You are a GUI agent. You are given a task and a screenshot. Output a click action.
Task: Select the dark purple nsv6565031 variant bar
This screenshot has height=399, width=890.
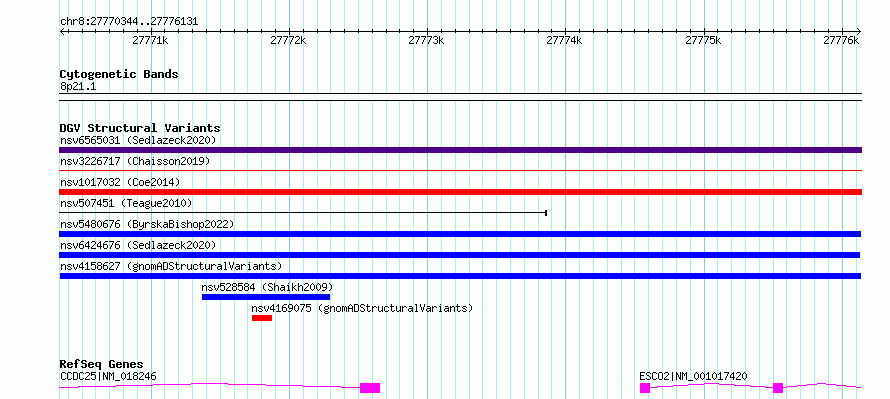point(460,150)
